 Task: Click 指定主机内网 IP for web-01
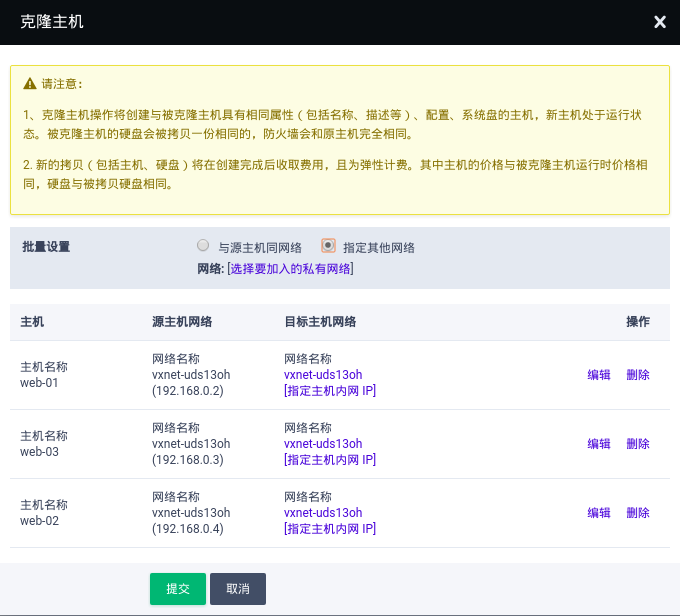tap(330, 391)
